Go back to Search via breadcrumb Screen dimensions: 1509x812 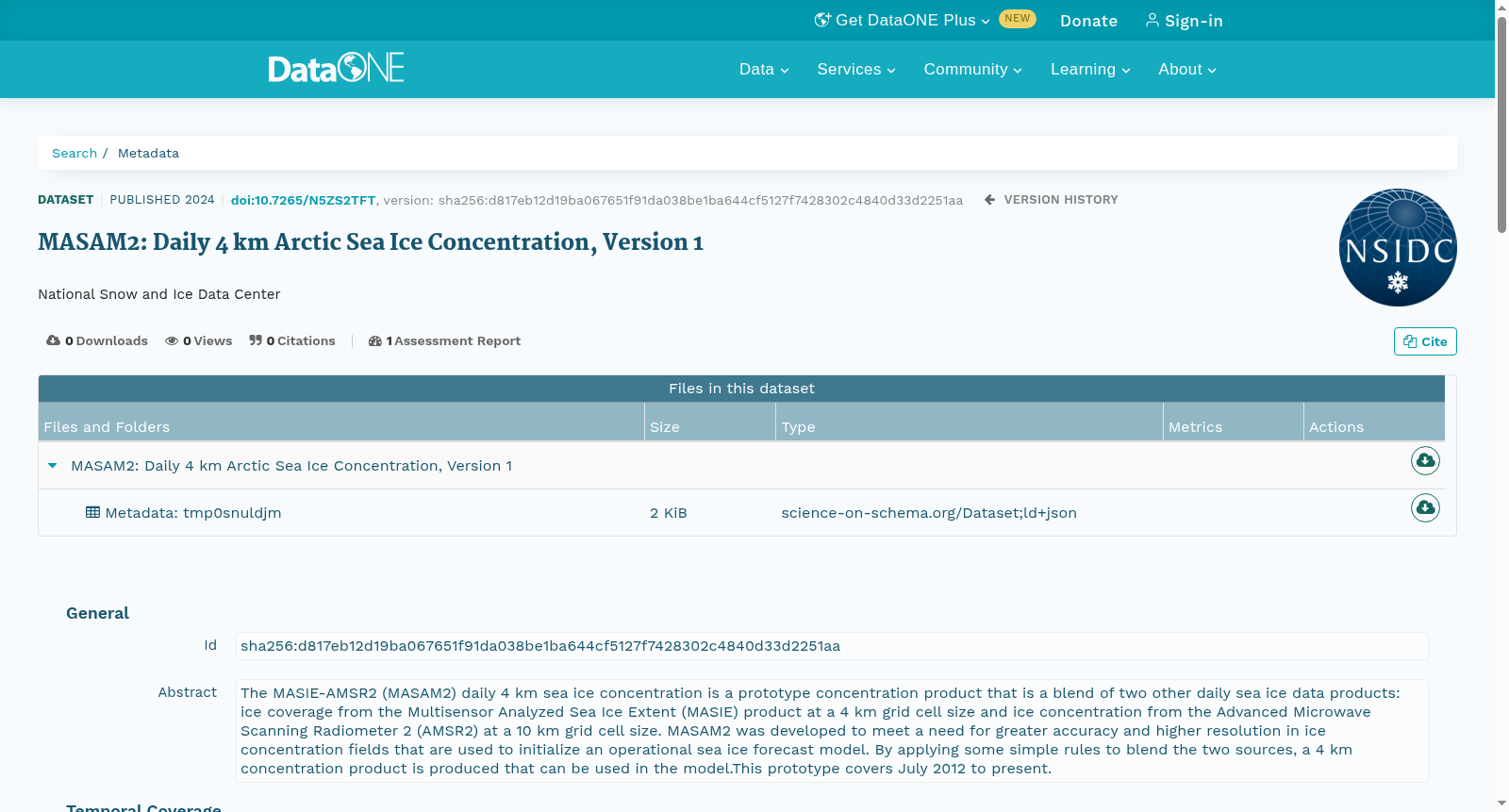point(75,153)
